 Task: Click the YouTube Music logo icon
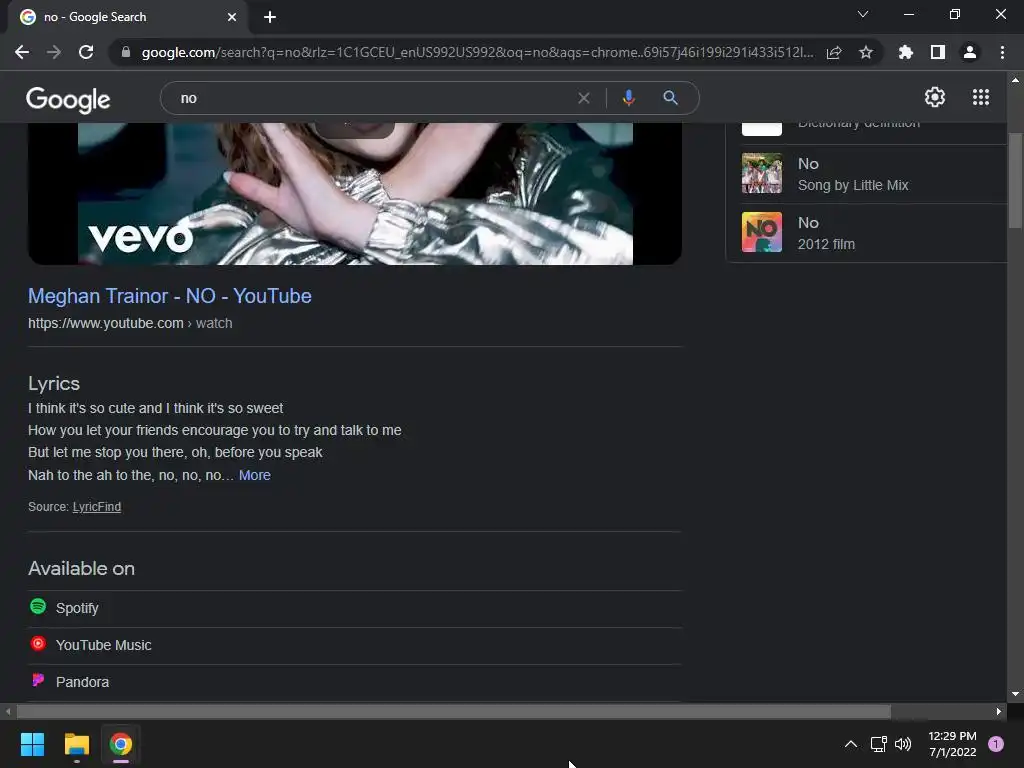(x=38, y=644)
